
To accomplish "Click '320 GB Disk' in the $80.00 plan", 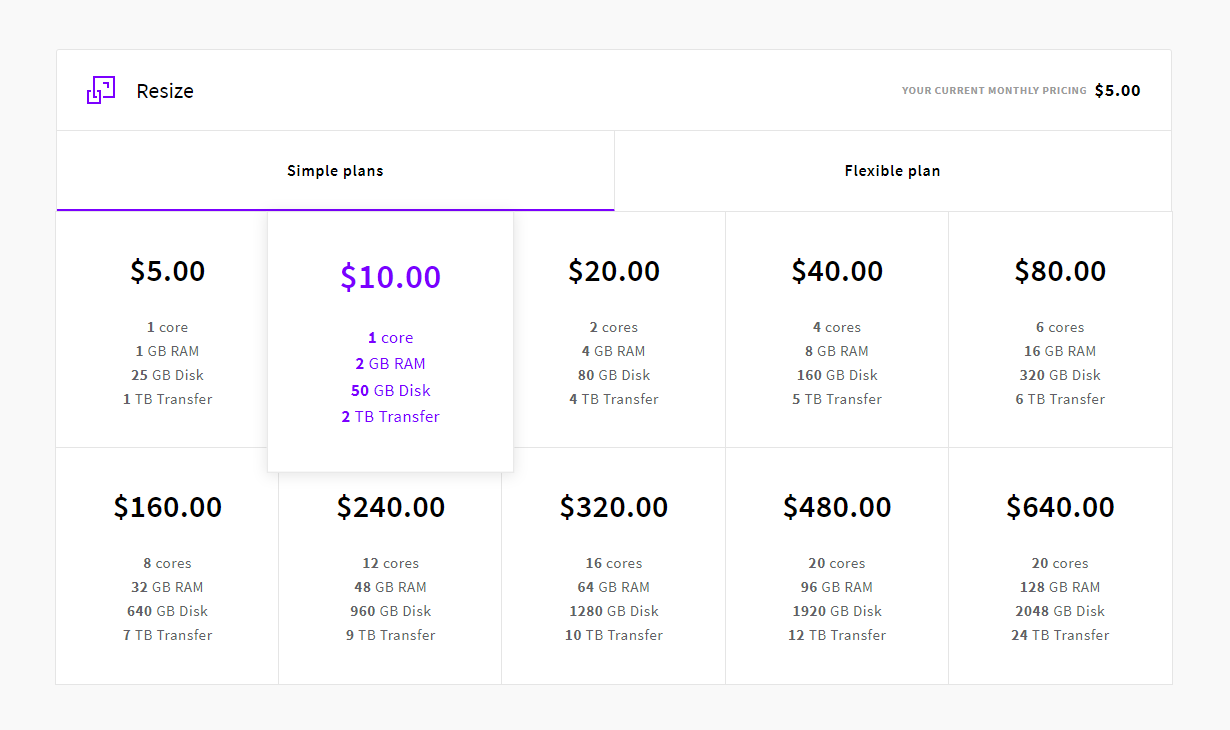I will pos(1060,375).
